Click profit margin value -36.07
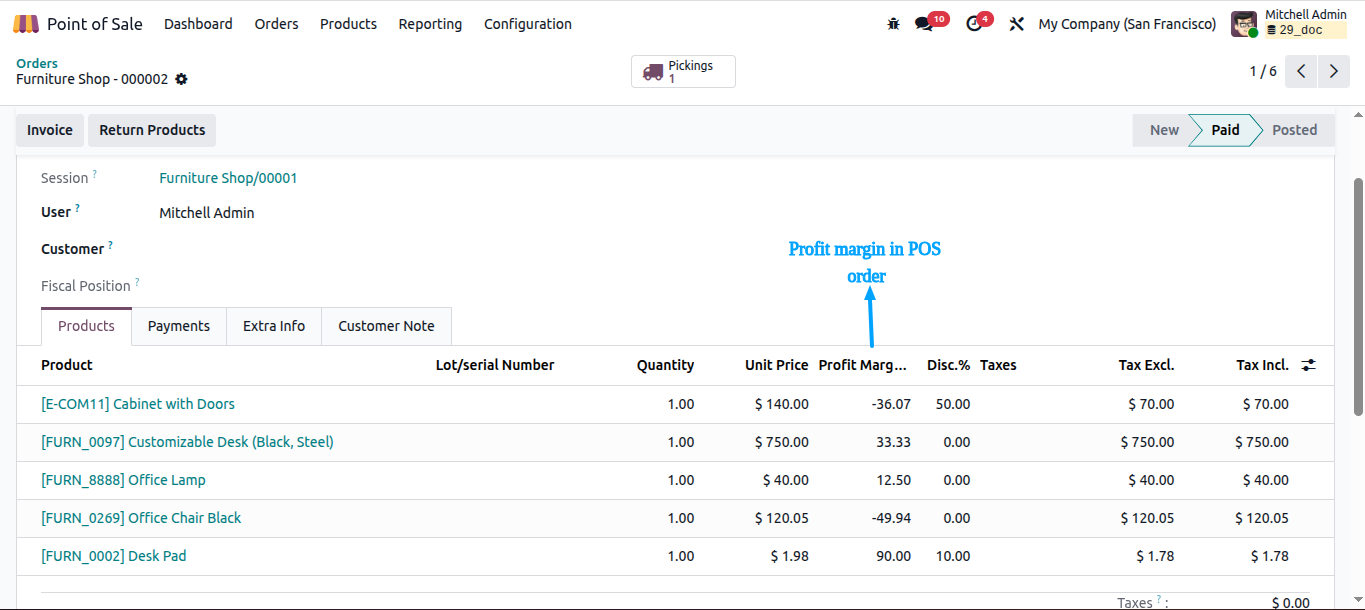The height and width of the screenshot is (610, 1365). (890, 404)
